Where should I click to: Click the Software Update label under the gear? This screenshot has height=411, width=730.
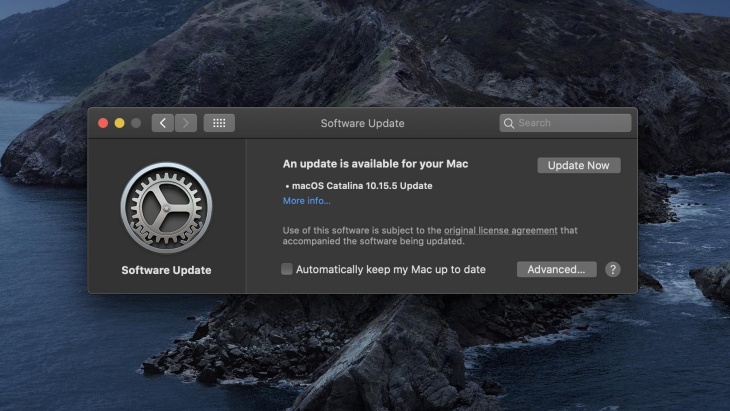(x=166, y=270)
